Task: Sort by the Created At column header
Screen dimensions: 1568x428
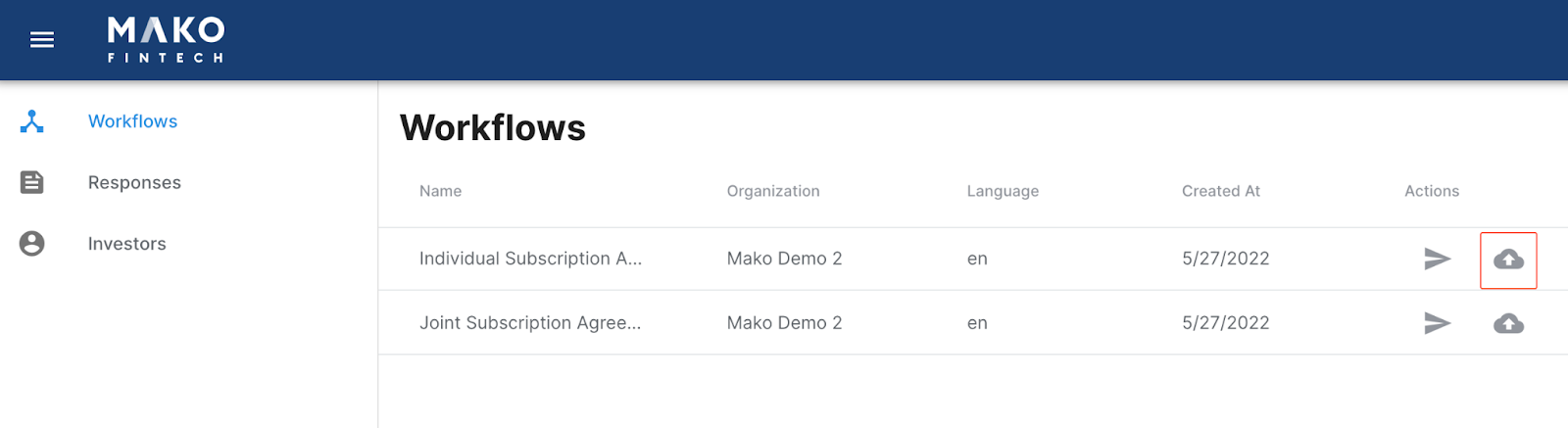Action: (1221, 191)
